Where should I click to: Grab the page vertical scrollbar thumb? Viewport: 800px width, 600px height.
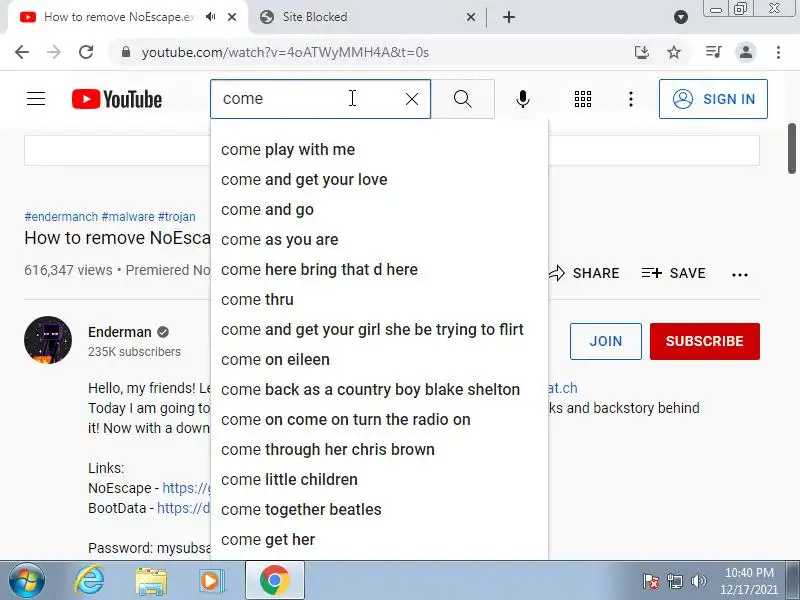(x=792, y=148)
